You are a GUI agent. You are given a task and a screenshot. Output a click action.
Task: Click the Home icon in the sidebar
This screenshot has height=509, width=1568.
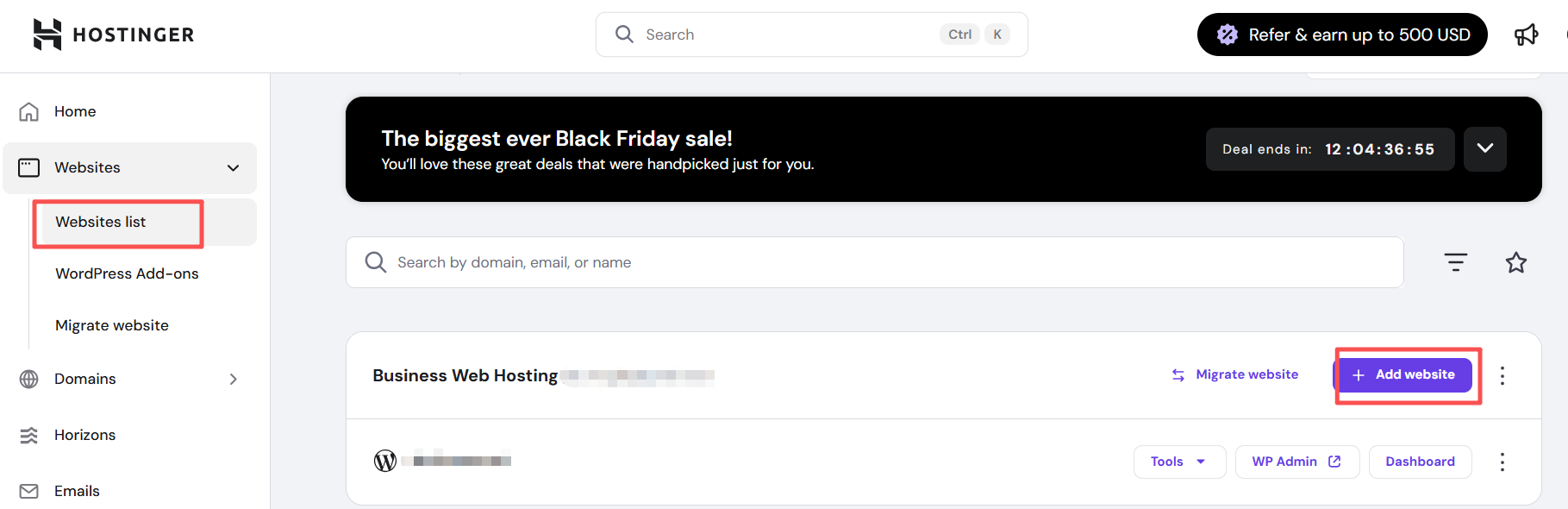(x=29, y=111)
